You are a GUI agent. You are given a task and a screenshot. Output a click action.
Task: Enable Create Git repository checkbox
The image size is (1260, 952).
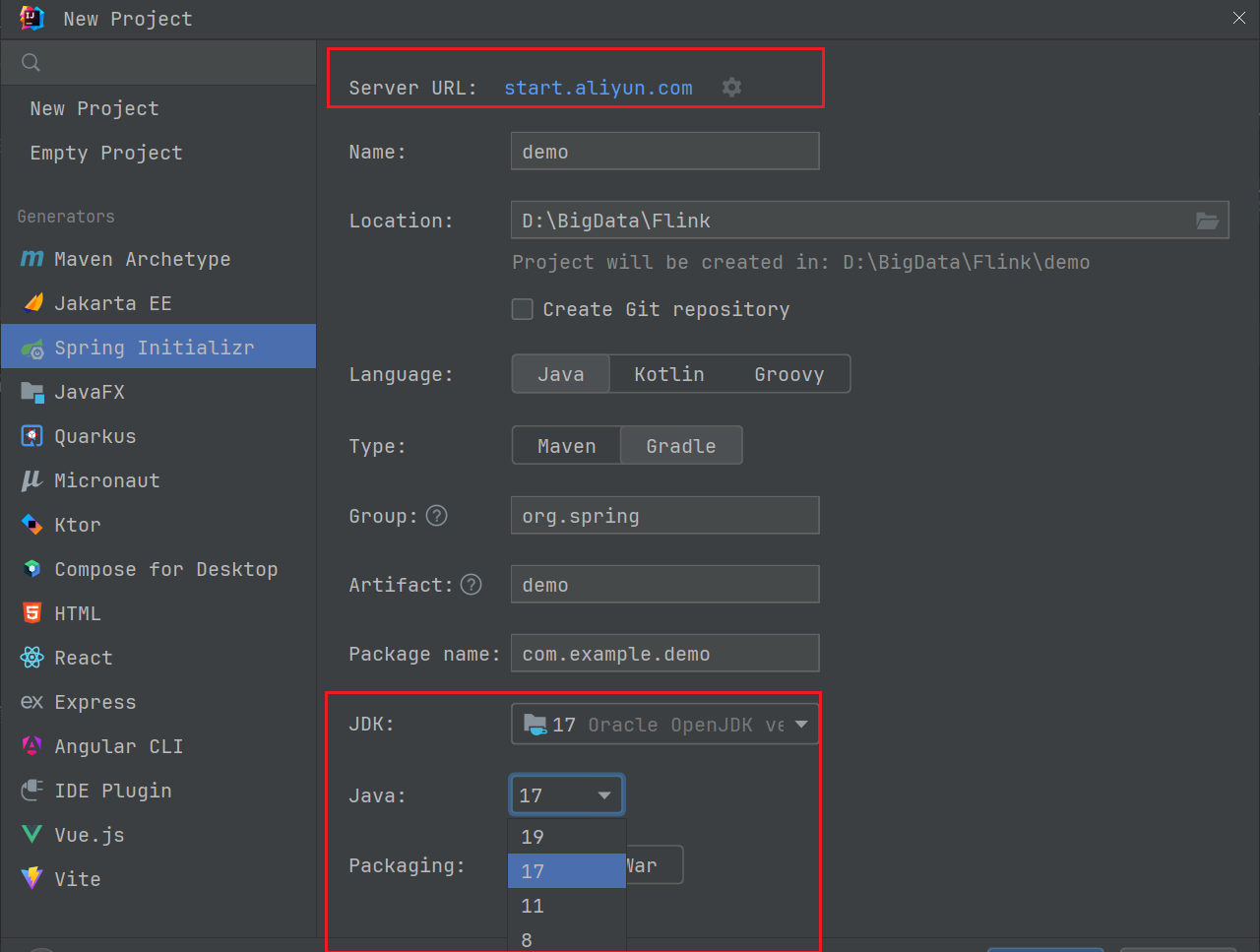523,309
